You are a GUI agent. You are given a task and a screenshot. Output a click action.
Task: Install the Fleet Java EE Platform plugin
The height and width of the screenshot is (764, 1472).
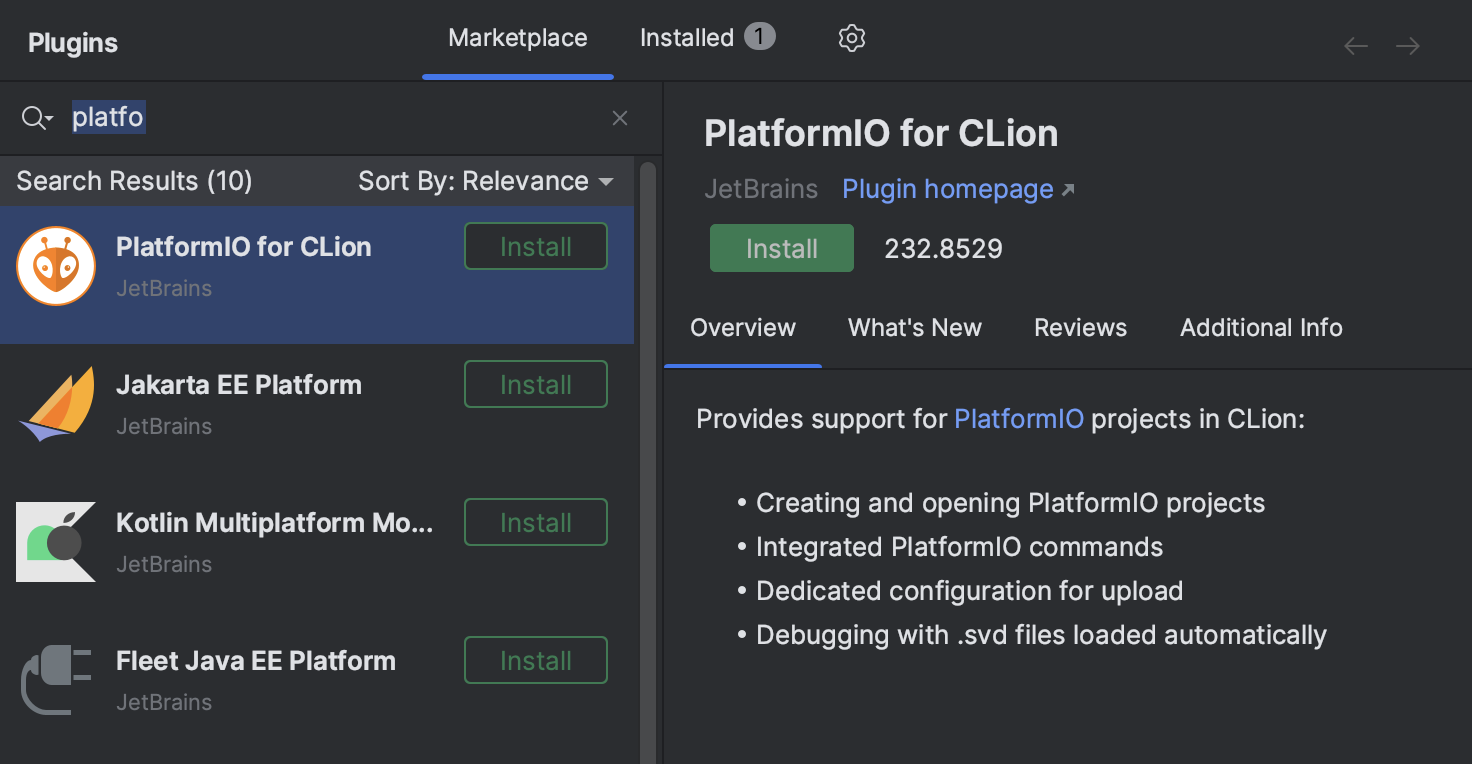[x=536, y=661]
